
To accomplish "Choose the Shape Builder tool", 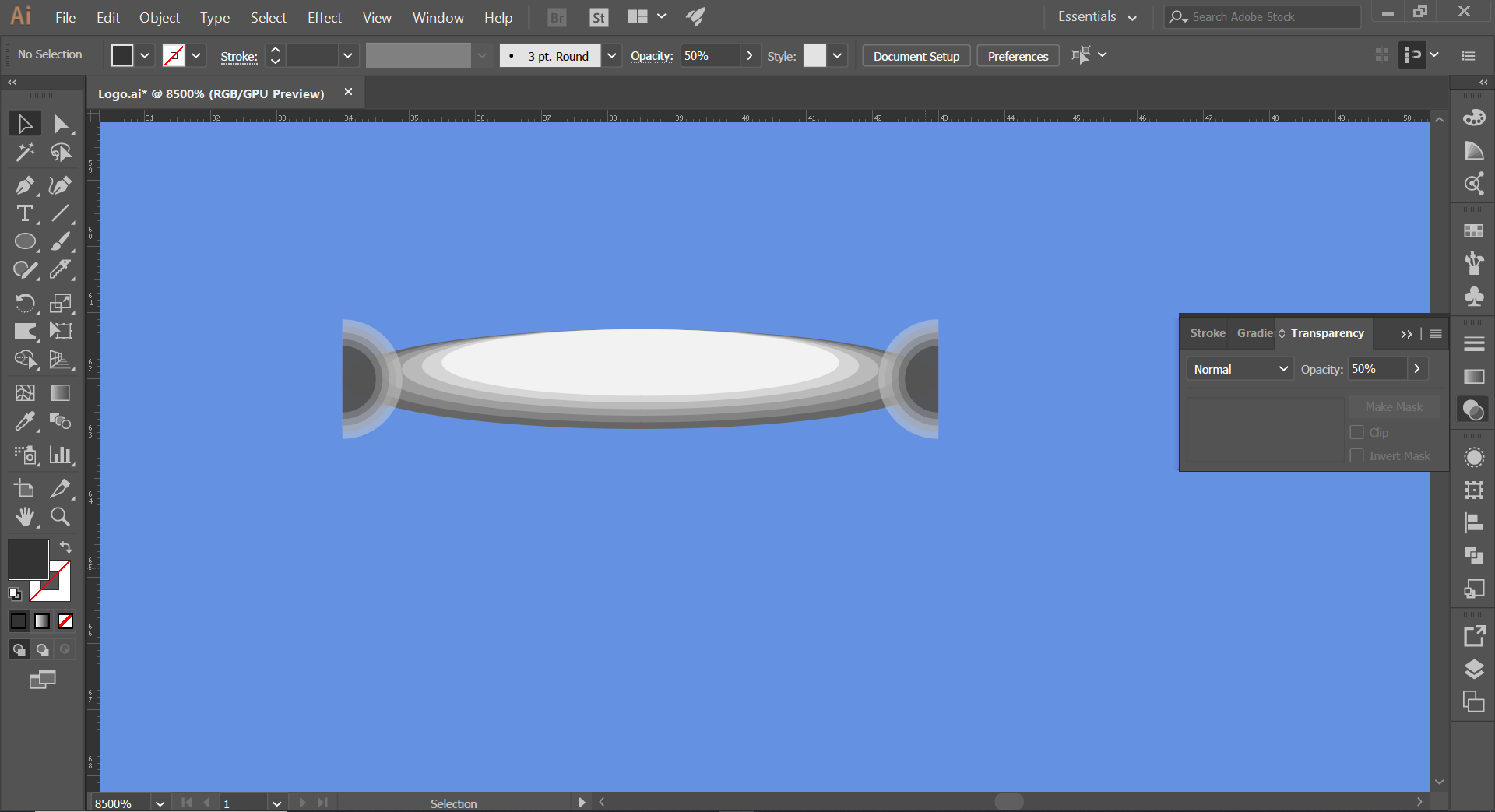I will (25, 359).
